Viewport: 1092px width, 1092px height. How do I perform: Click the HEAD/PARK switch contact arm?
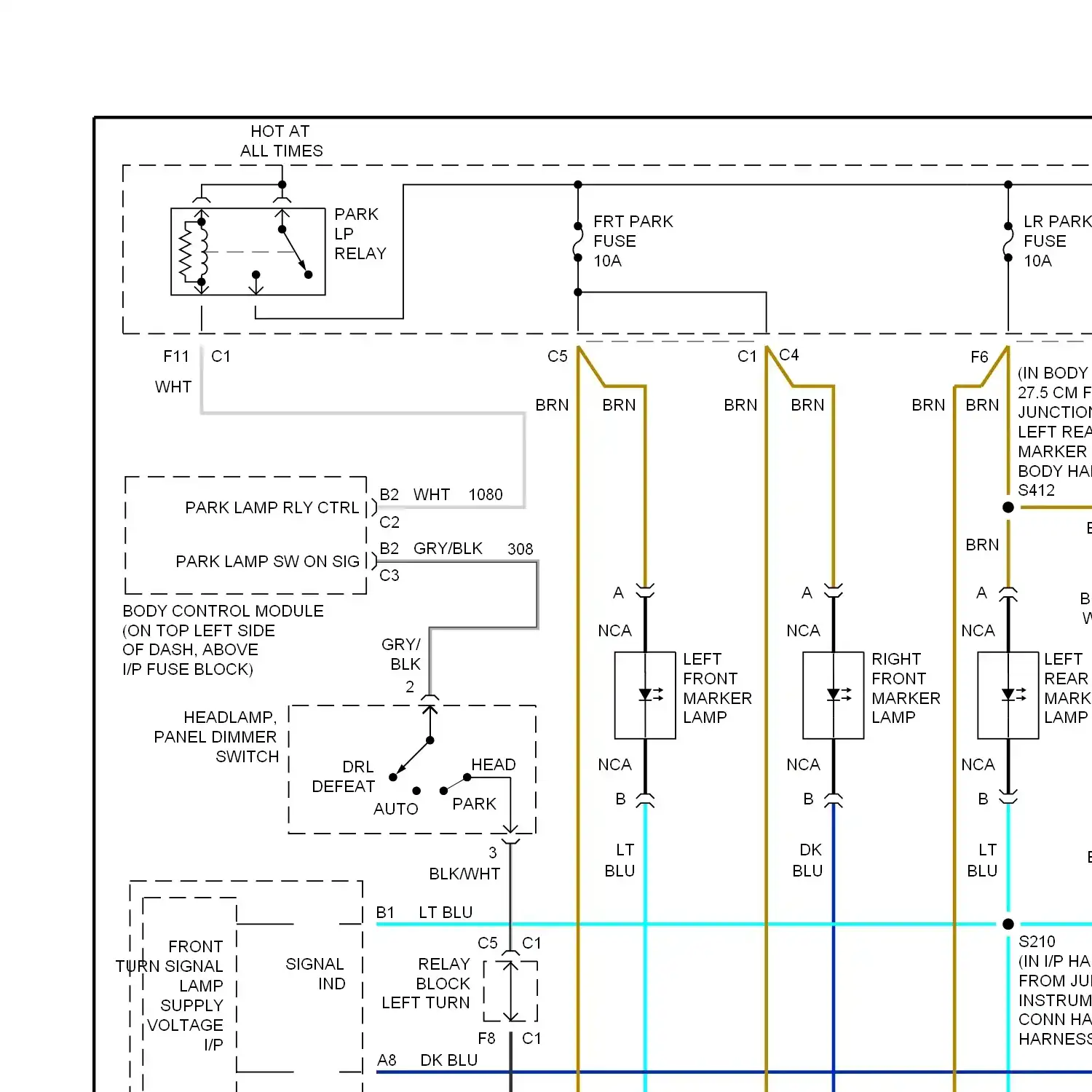tap(455, 784)
